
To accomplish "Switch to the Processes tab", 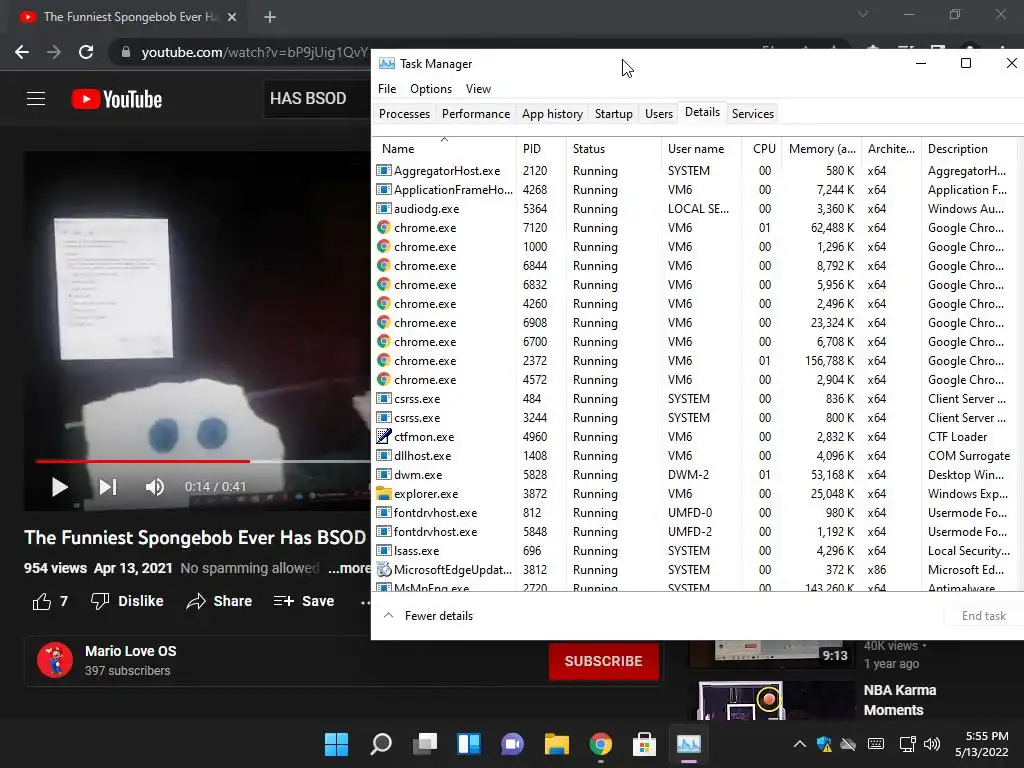I will (x=404, y=114).
